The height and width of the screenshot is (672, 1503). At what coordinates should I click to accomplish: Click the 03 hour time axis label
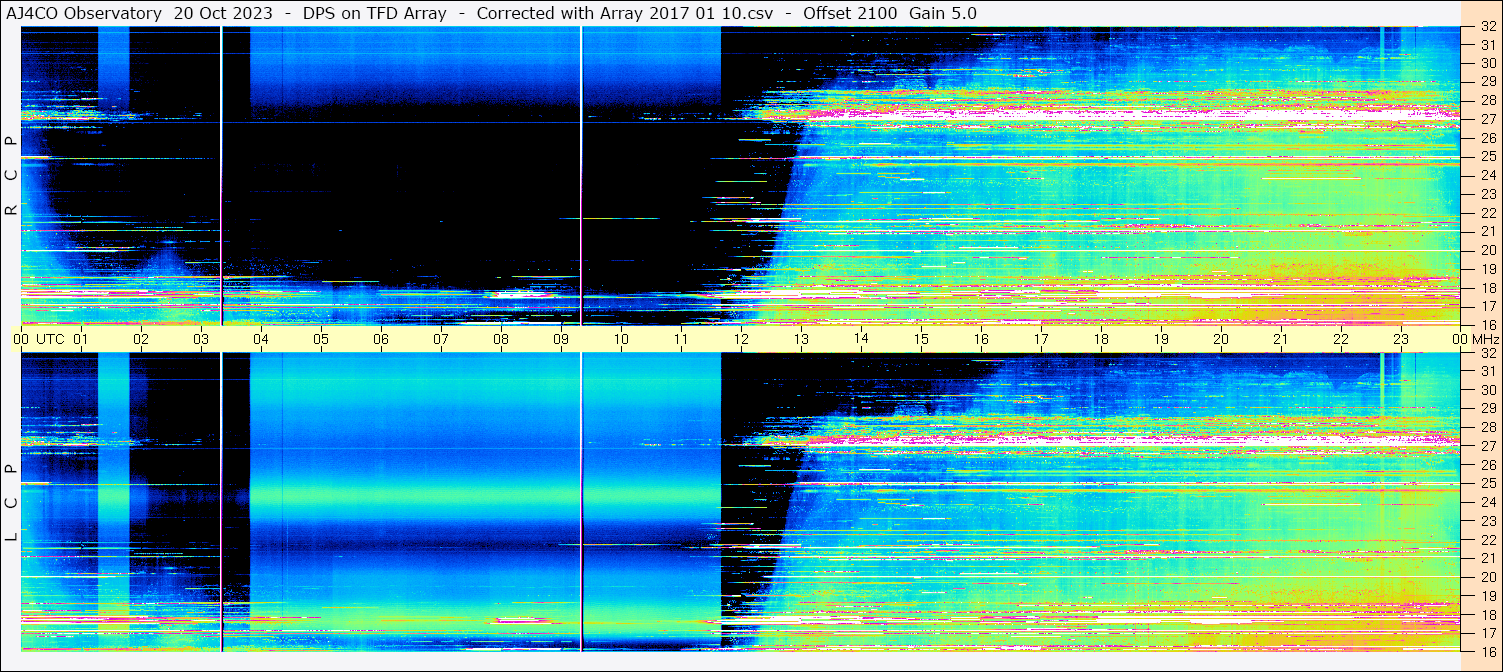[201, 339]
